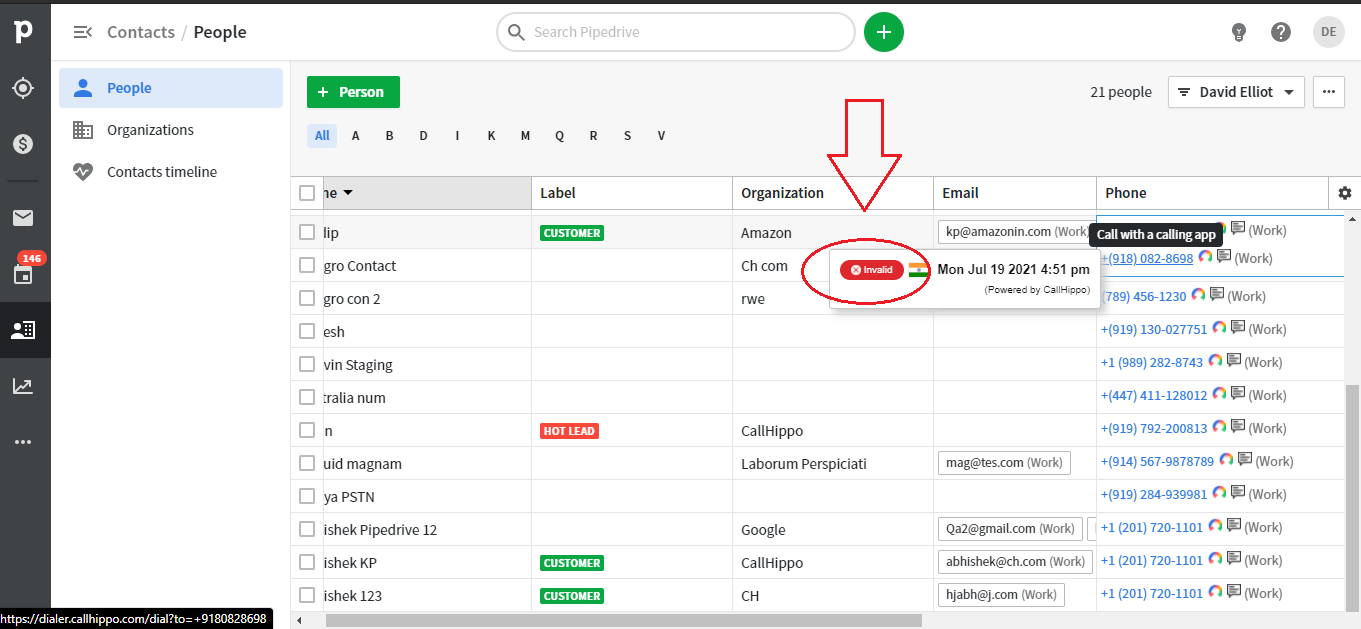This screenshot has width=1361, height=629.
Task: Click Organization column header
Action: tap(833, 193)
